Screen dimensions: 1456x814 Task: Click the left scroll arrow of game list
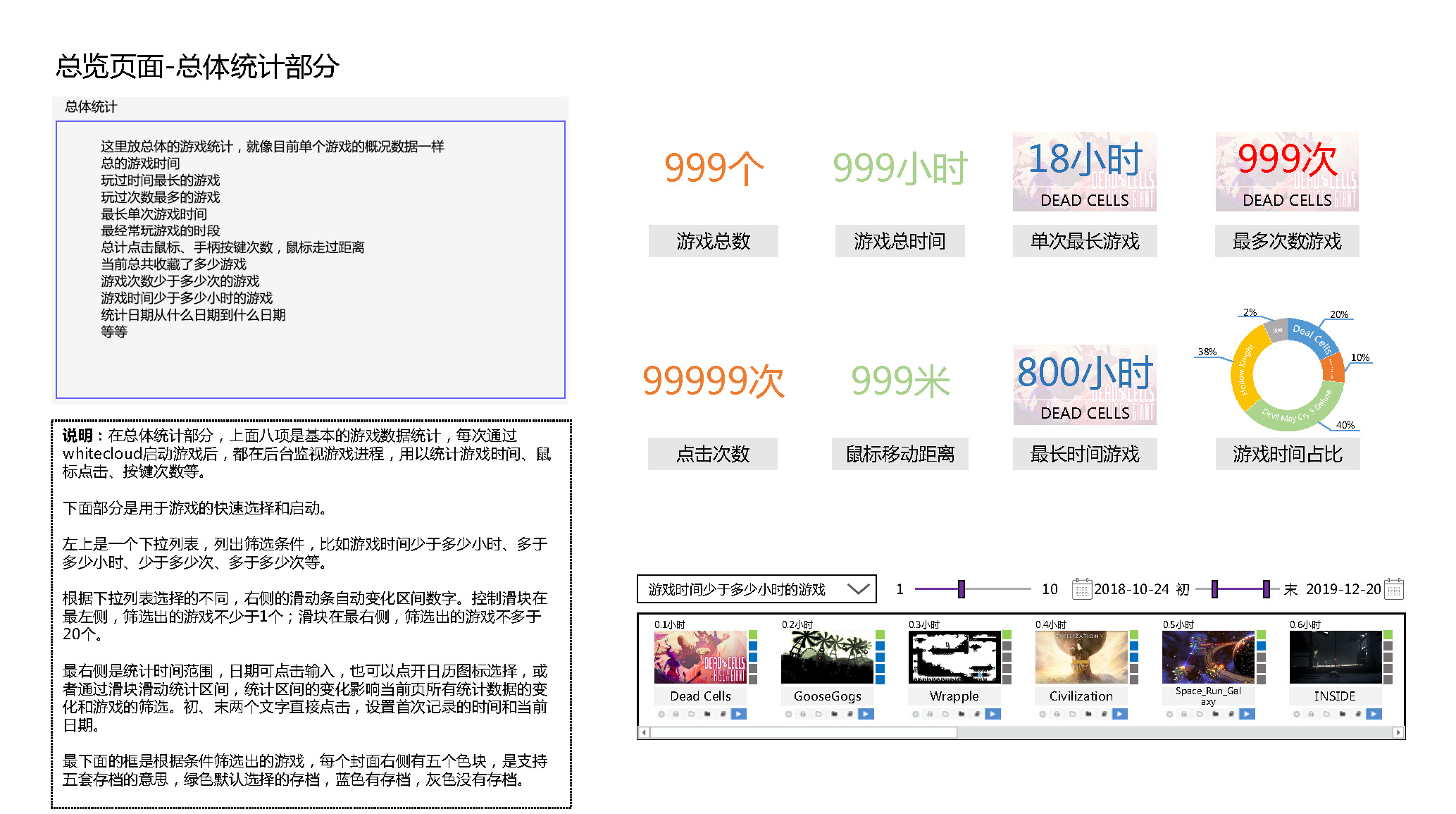643,732
